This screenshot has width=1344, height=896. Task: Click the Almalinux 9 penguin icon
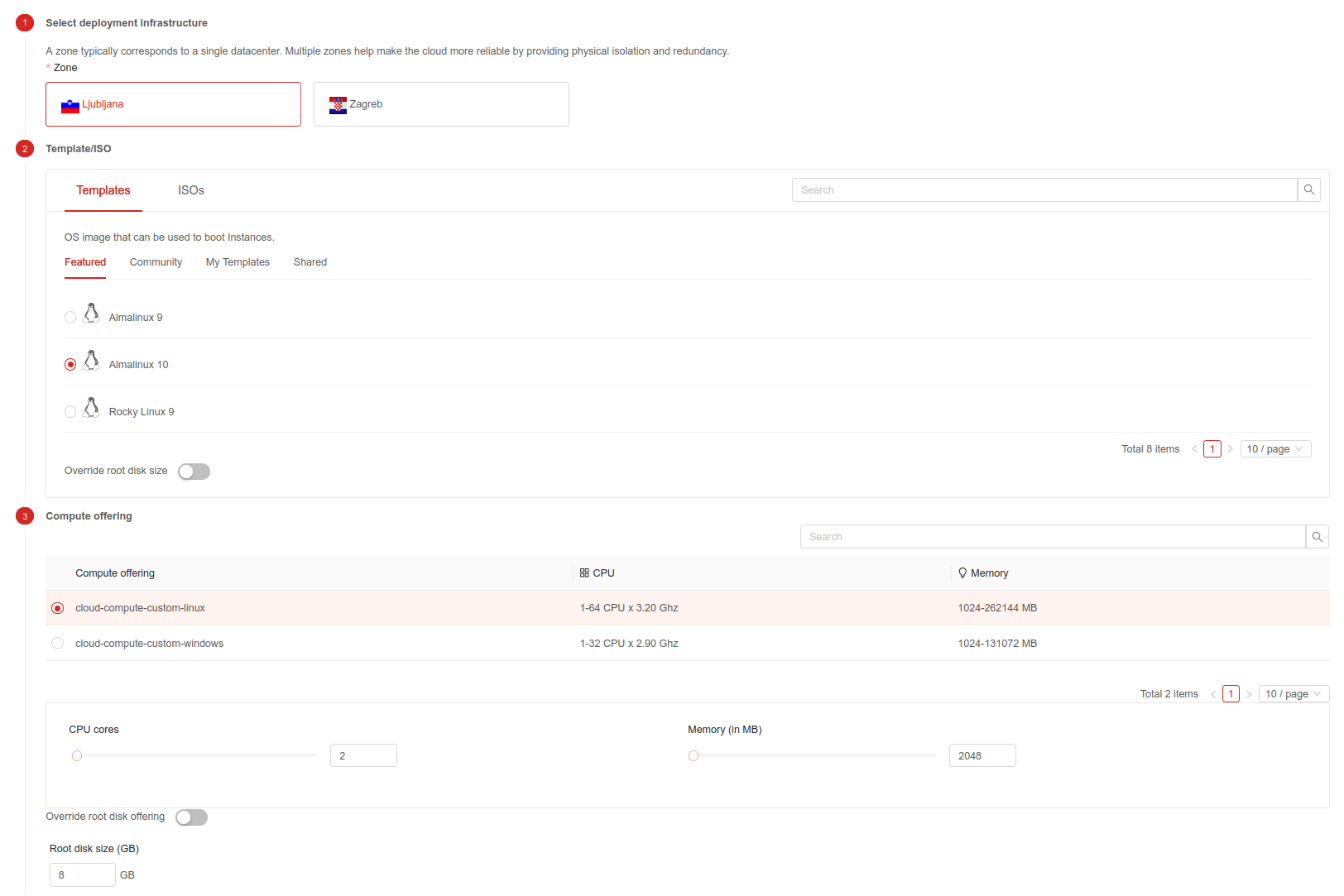tap(92, 314)
